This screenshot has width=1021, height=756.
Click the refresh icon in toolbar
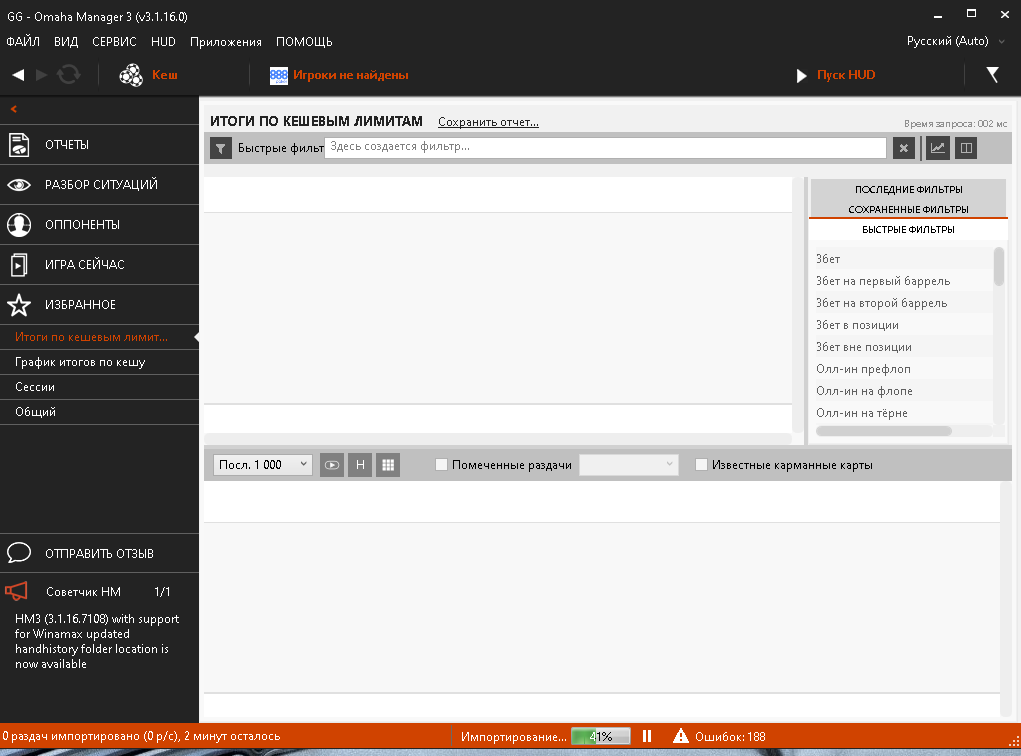point(68,75)
